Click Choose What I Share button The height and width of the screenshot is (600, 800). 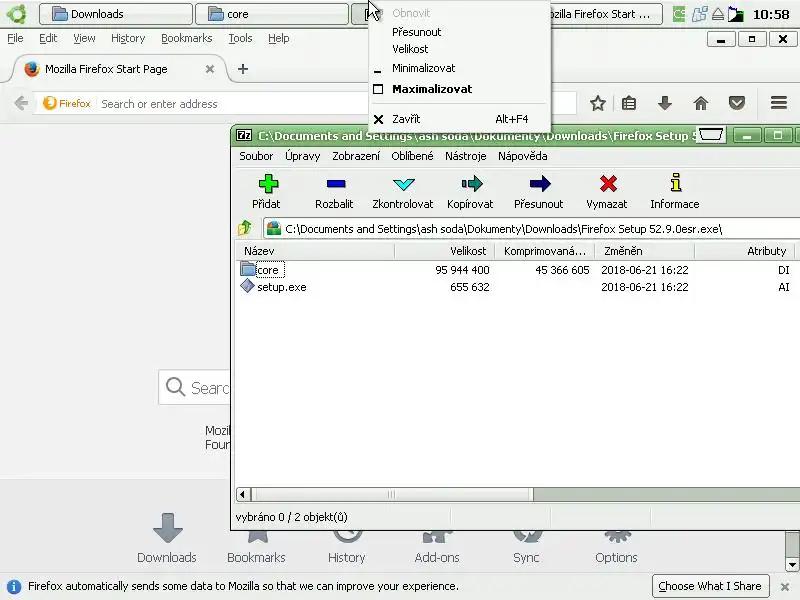pyautogui.click(x=710, y=586)
